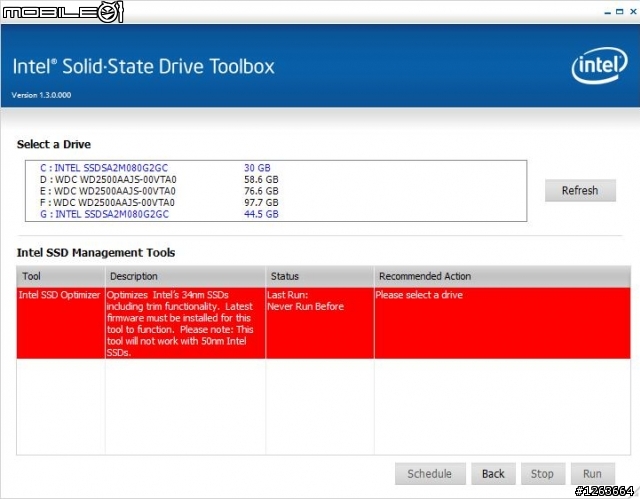Click the 97.7 GB size value

click(x=261, y=202)
